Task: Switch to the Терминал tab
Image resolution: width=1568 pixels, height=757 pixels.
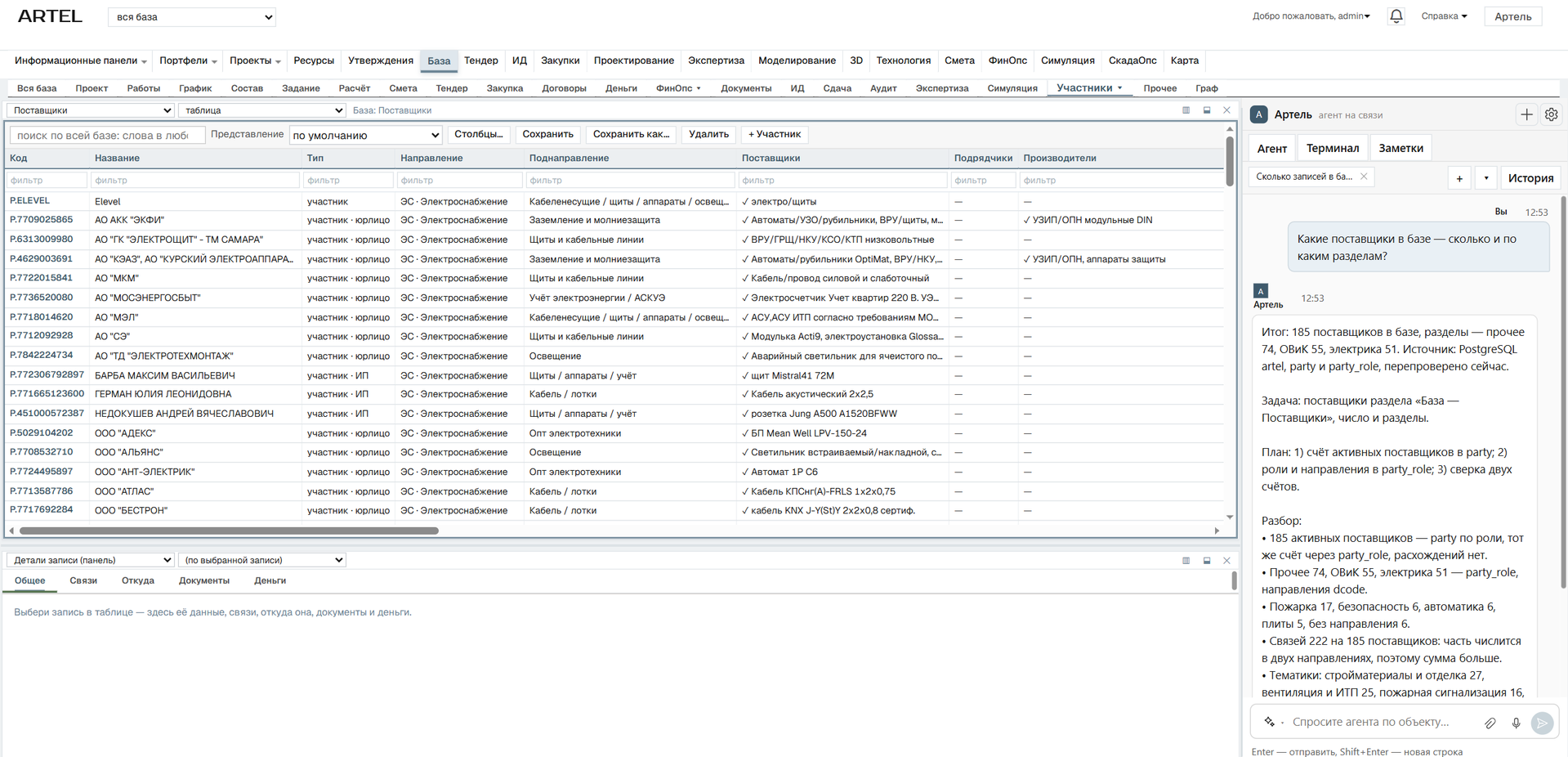Action: pos(1333,148)
